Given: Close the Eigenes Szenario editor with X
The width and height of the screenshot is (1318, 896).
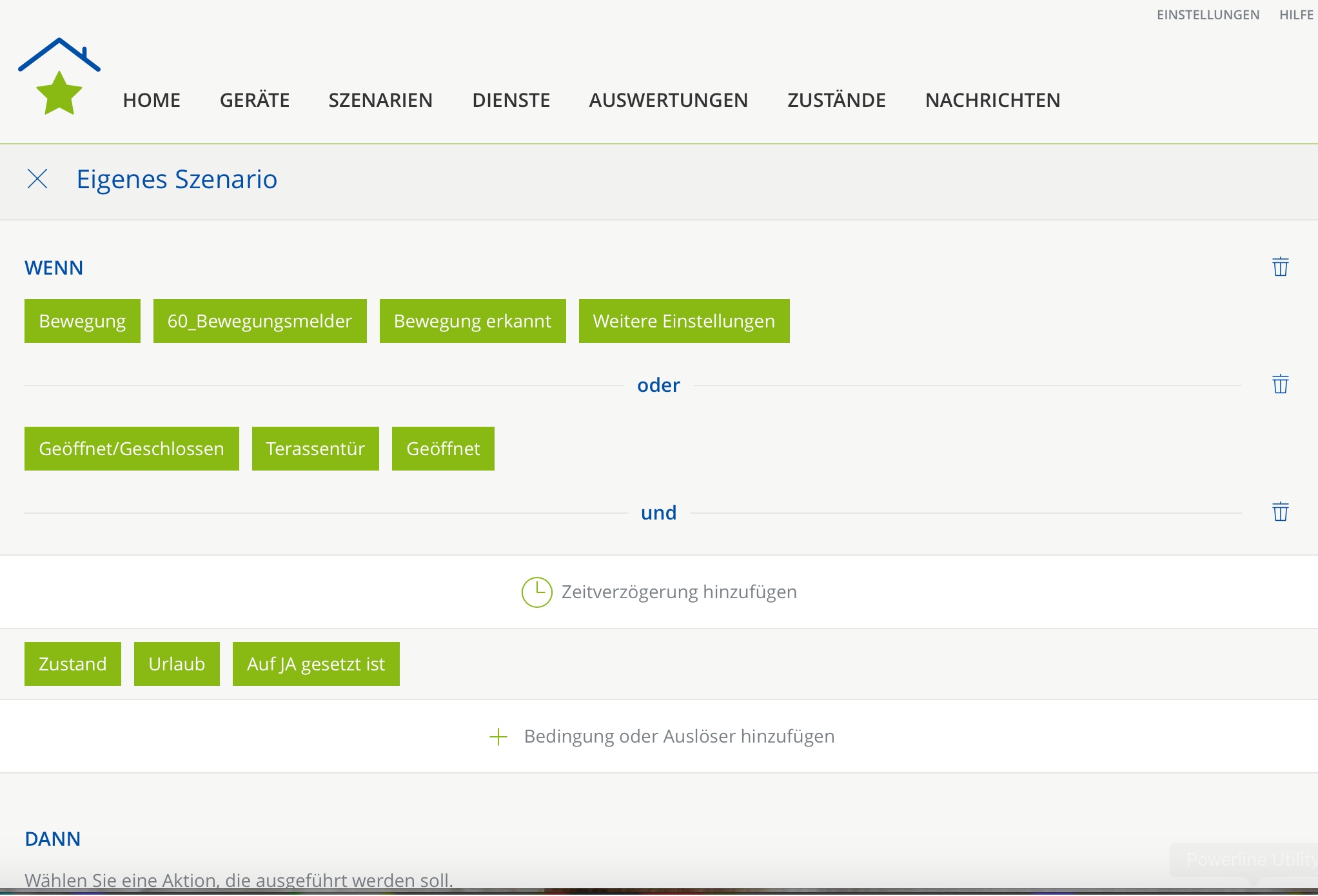Looking at the screenshot, I should click(x=37, y=179).
